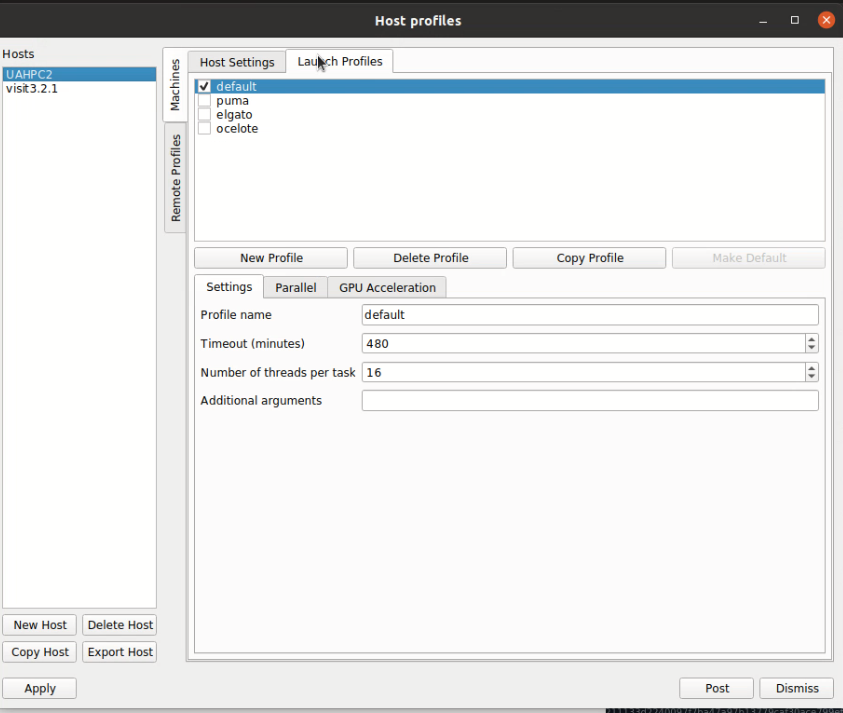Select the visit3.2.1 host
843x713 pixels.
pos(80,88)
